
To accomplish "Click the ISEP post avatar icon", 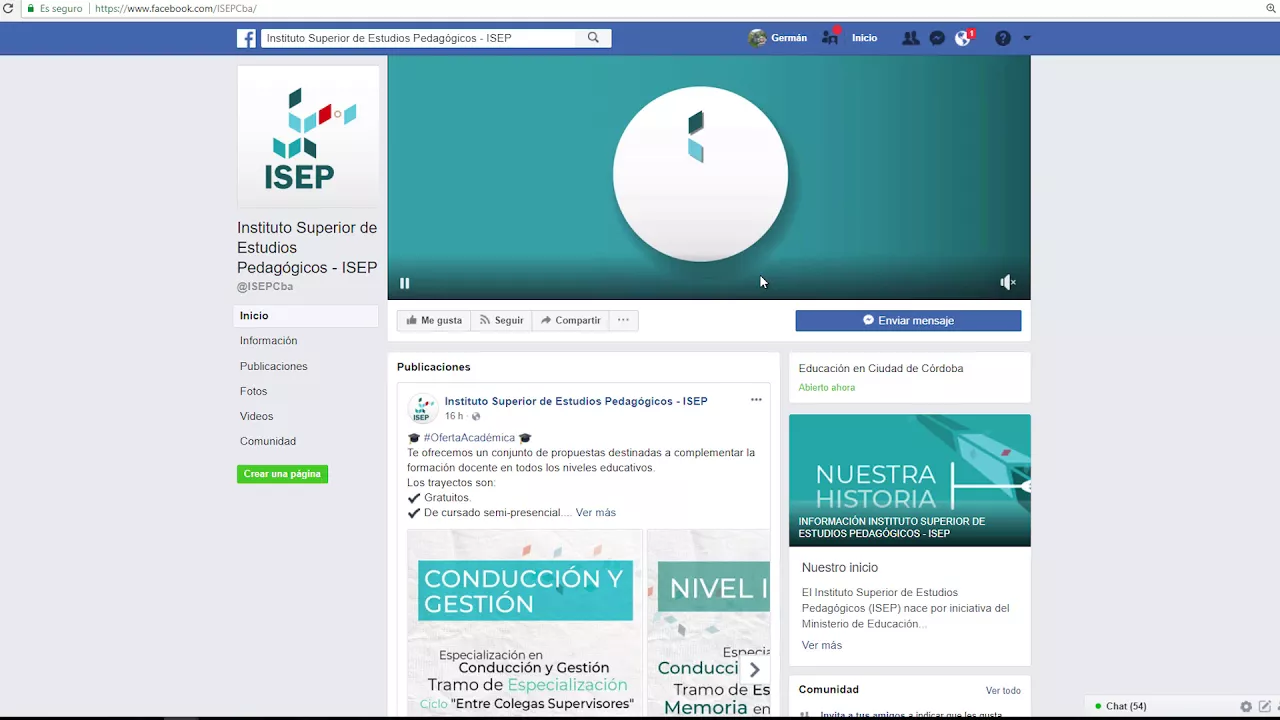I will 422,408.
